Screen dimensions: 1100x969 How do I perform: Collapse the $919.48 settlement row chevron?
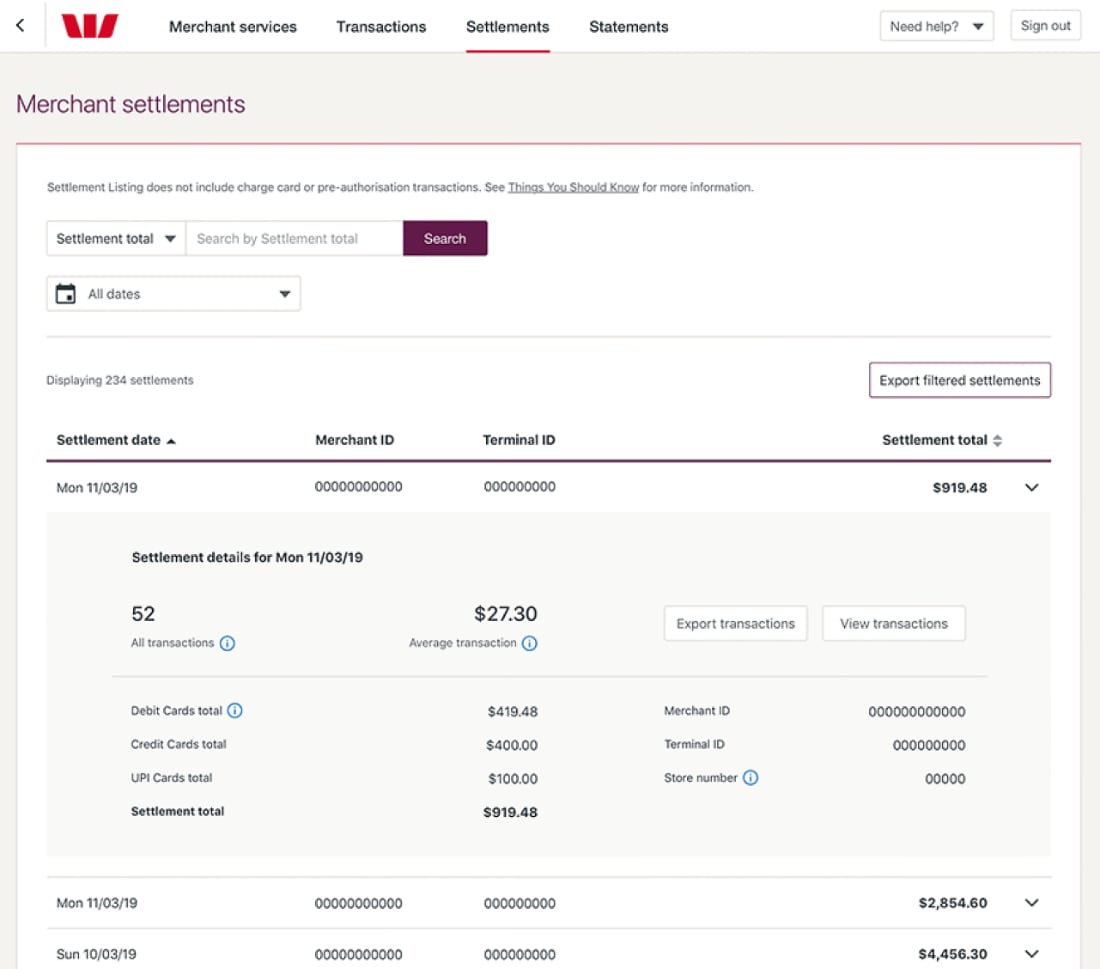tap(1031, 487)
